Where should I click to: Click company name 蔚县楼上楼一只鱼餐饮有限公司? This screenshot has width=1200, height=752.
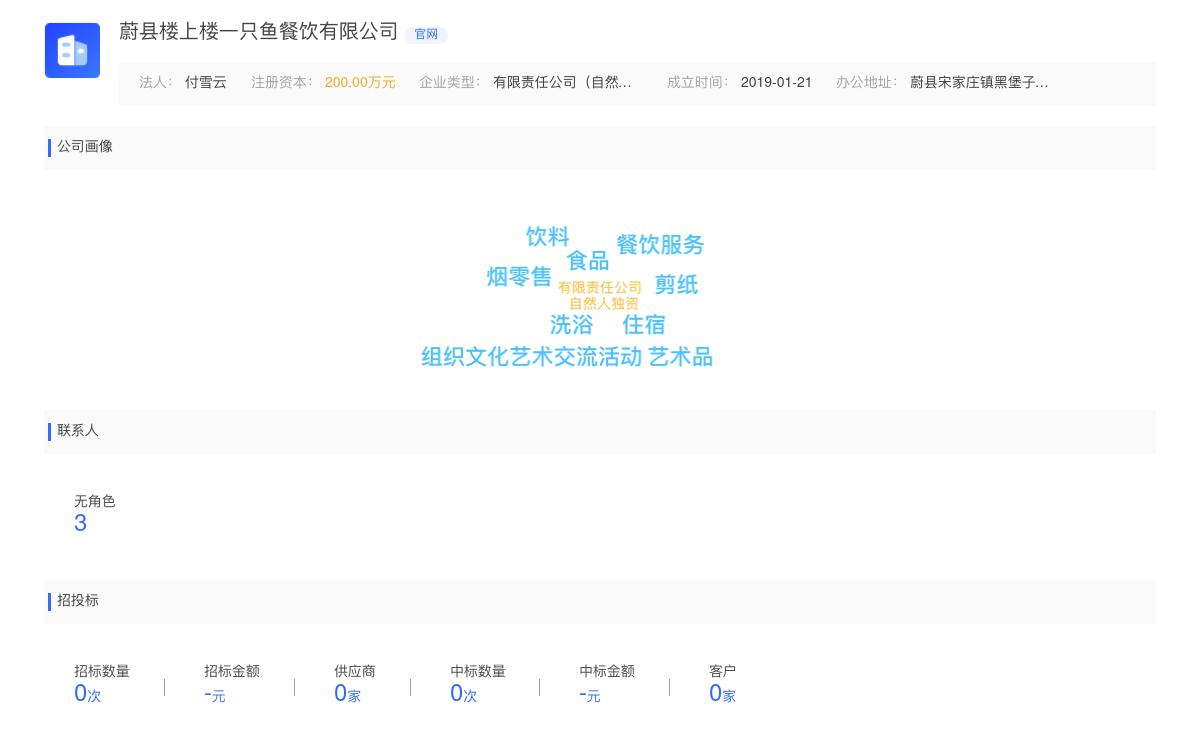pyautogui.click(x=259, y=32)
